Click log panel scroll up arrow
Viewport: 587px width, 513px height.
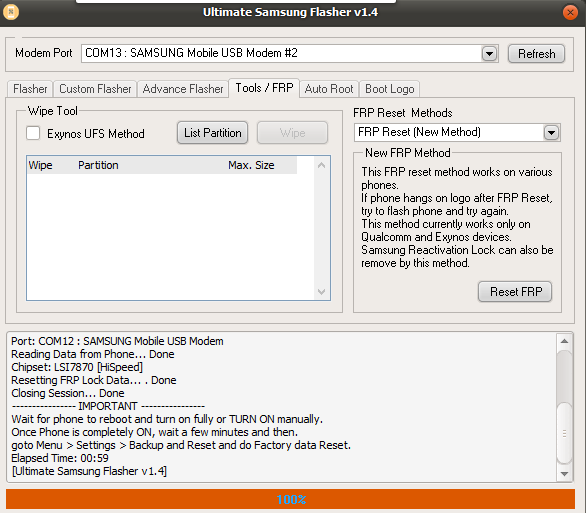pos(565,341)
